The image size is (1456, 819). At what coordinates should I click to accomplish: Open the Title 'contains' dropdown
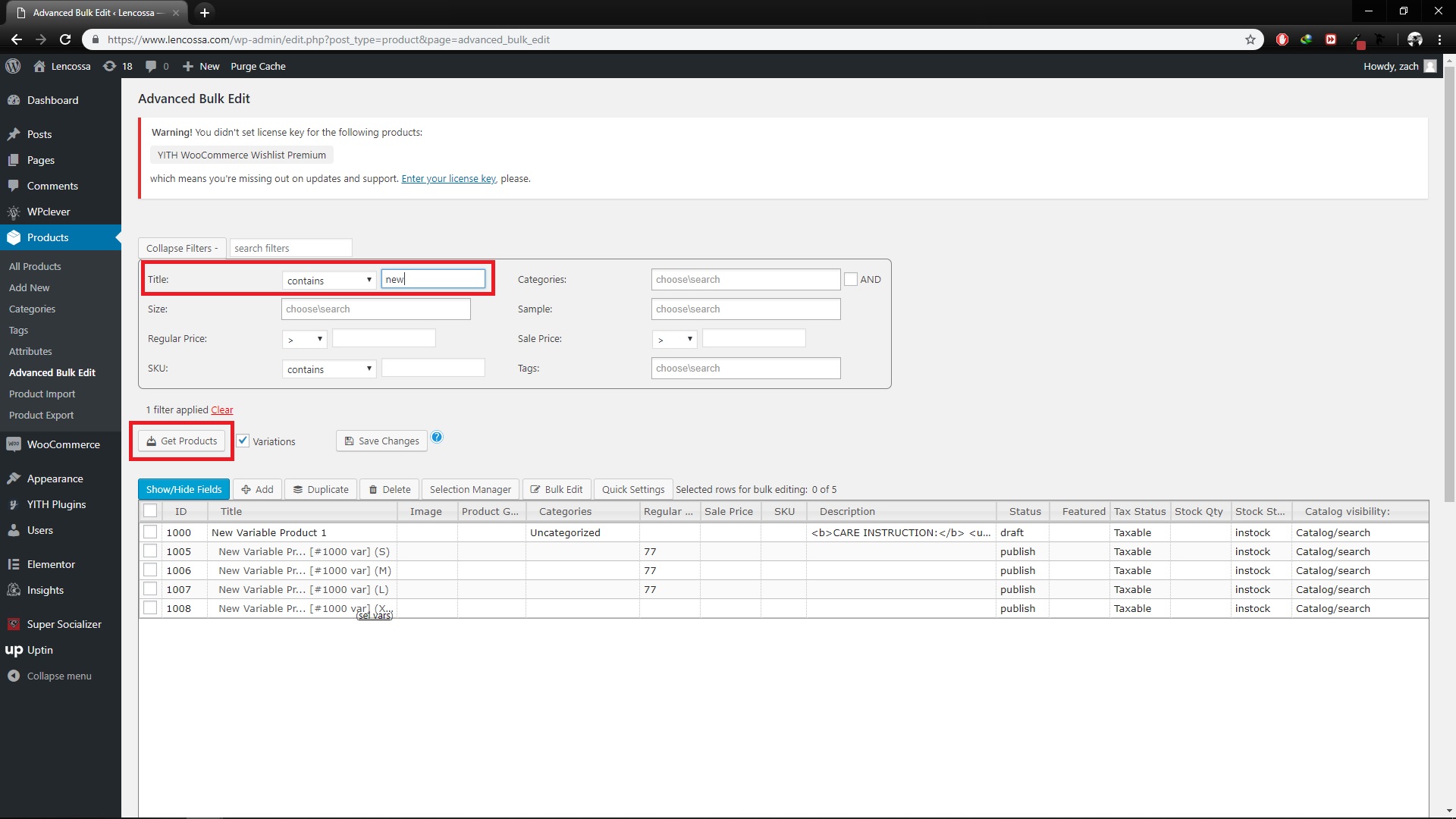pos(329,280)
